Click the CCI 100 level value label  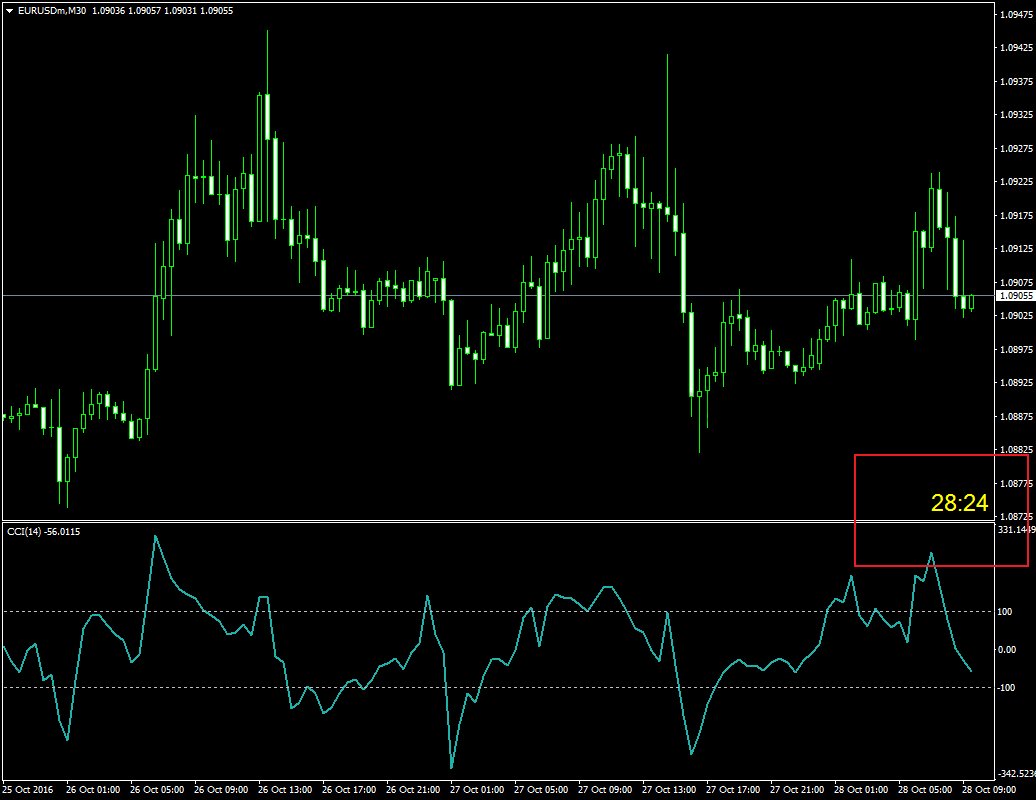pyautogui.click(x=1007, y=611)
